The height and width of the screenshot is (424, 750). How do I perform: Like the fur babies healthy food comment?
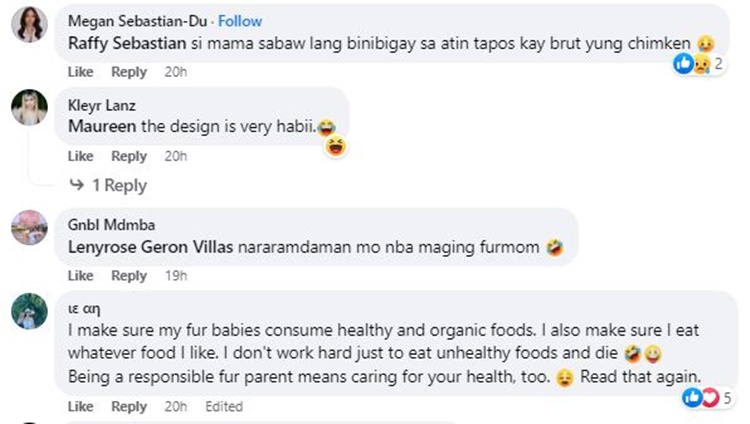pyautogui.click(x=80, y=407)
